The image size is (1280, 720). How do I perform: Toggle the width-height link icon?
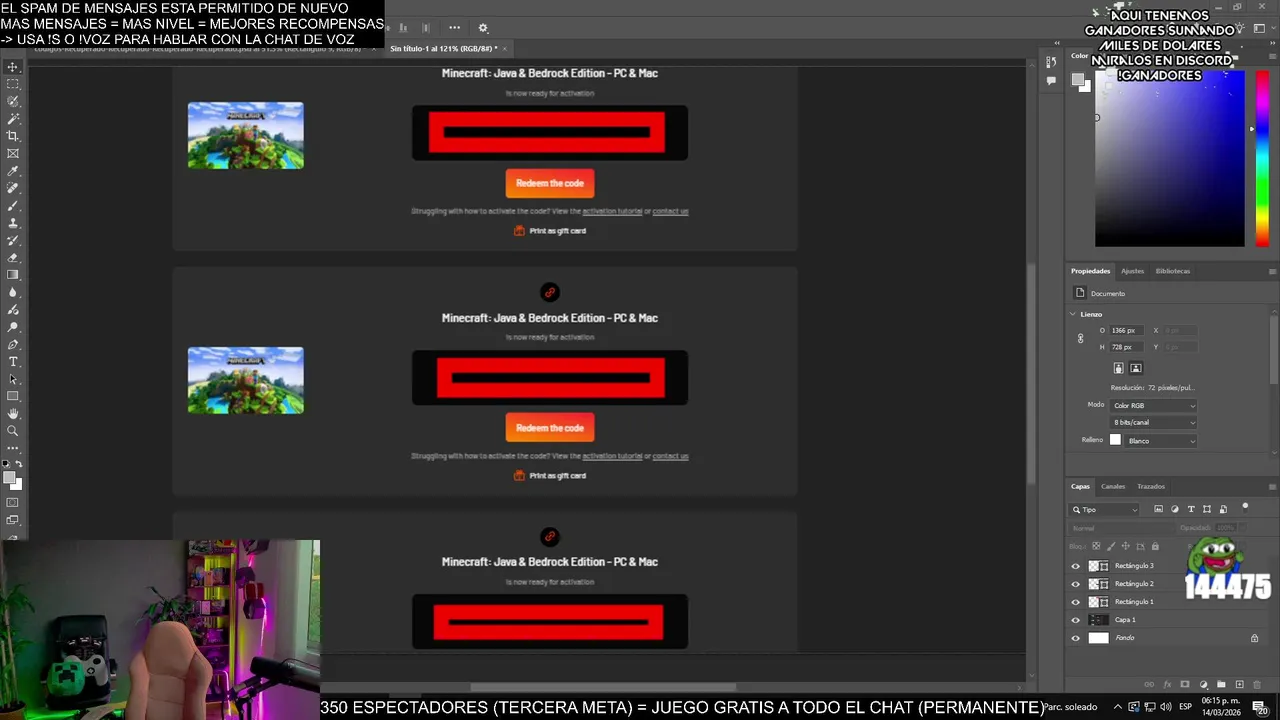(1080, 338)
